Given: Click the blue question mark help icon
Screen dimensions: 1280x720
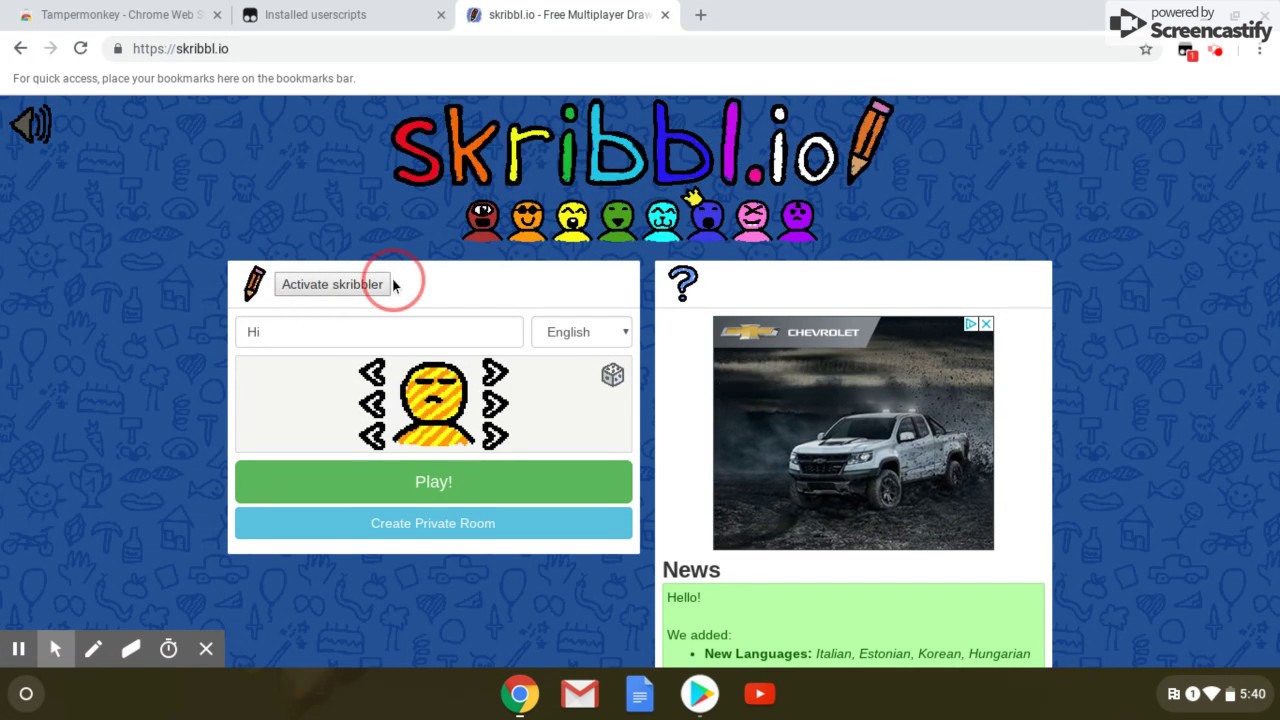Looking at the screenshot, I should coord(683,284).
